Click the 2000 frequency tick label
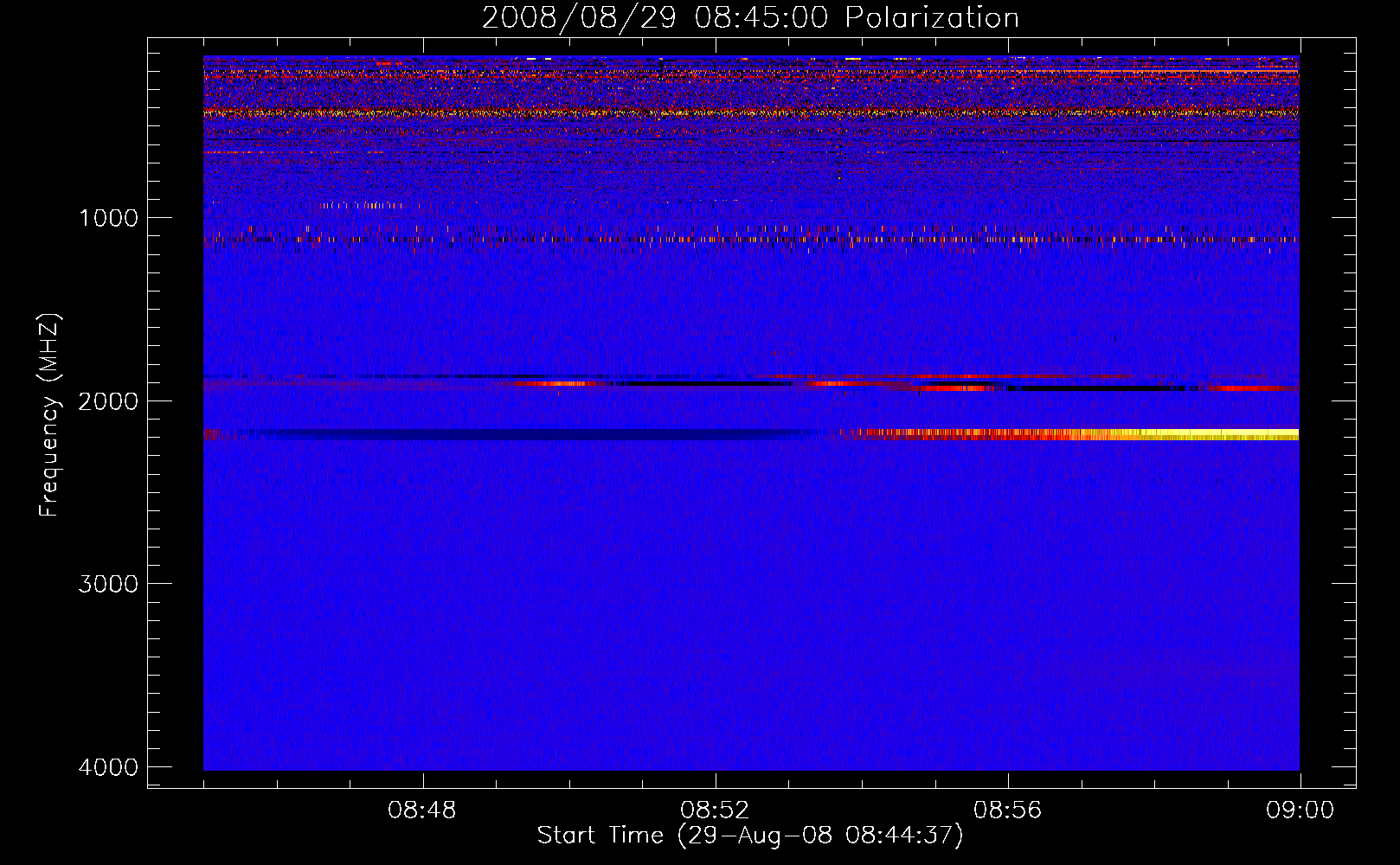 (x=108, y=400)
